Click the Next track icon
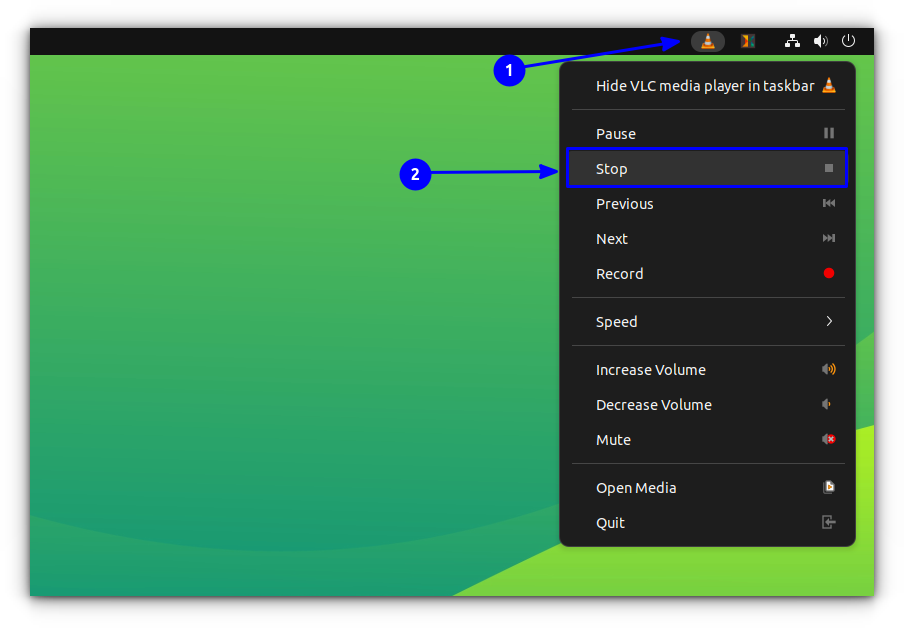This screenshot has height=628, width=904. tap(828, 238)
